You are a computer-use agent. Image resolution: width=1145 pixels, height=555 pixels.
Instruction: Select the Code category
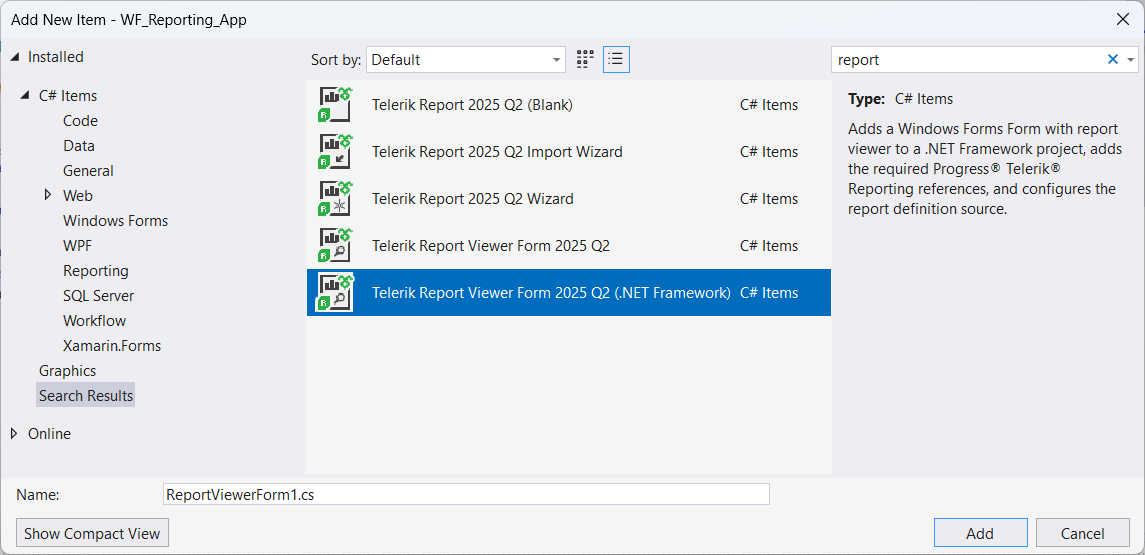click(80, 120)
